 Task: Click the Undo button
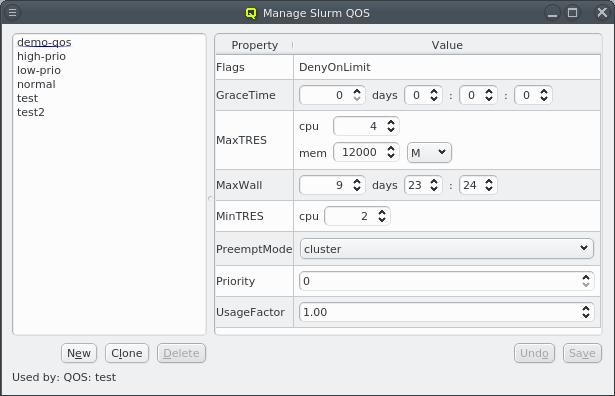coord(534,353)
